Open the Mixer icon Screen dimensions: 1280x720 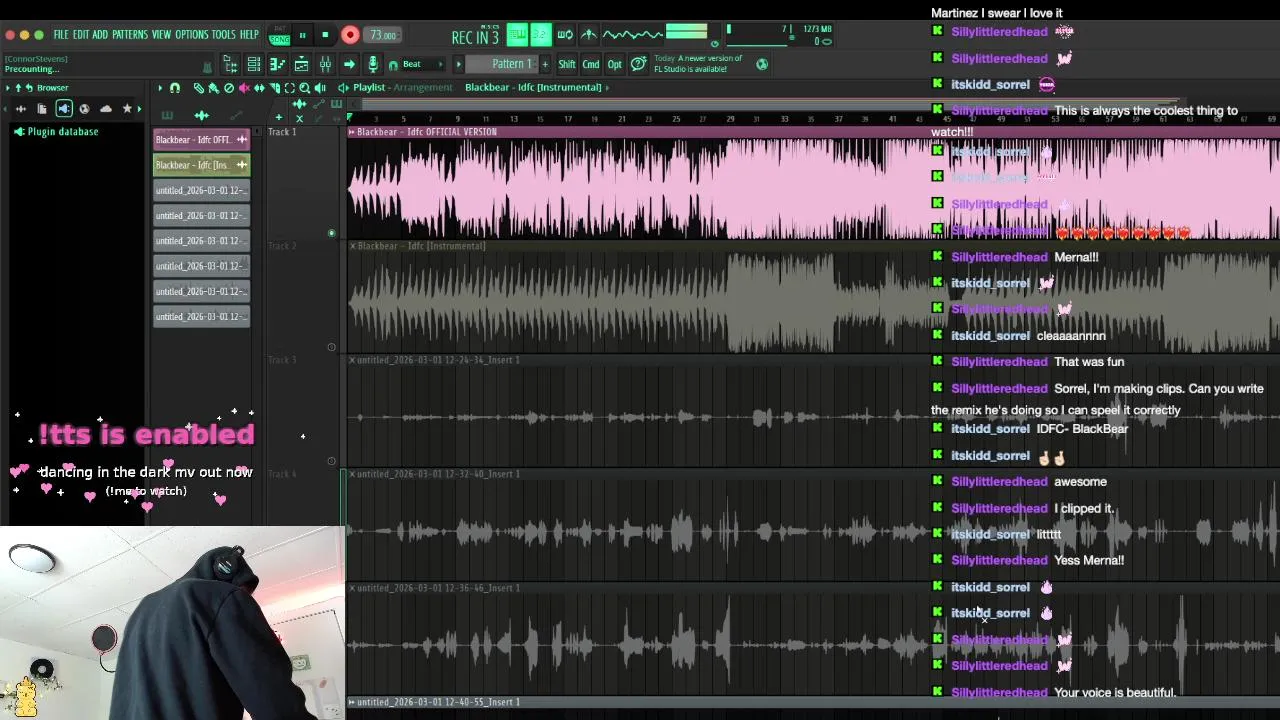pyautogui.click(x=325, y=64)
